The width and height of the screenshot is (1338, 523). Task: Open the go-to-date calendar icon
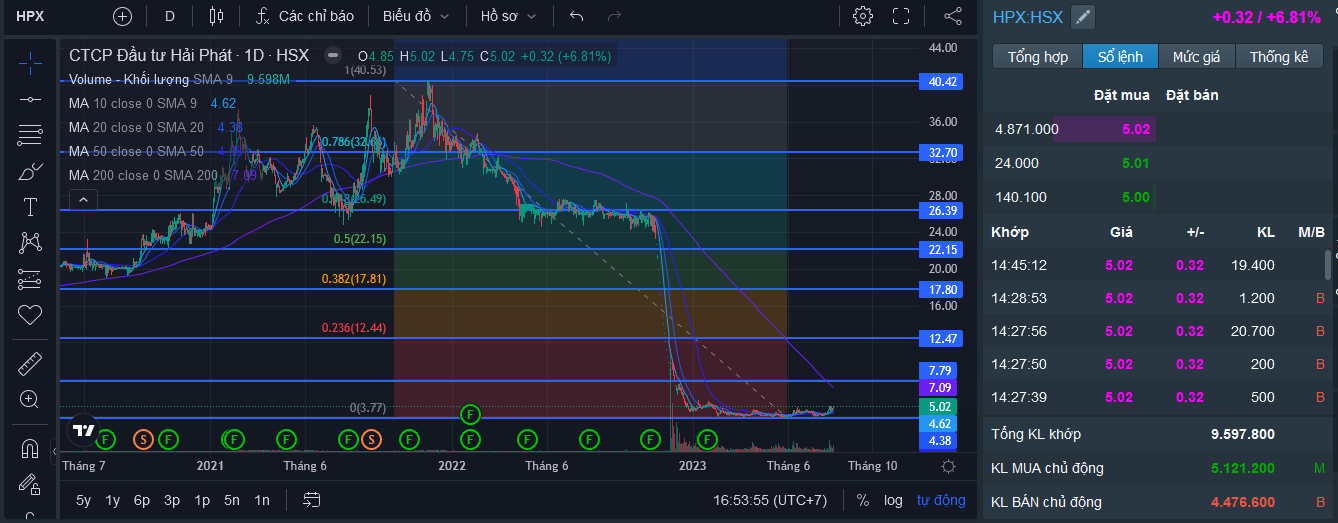[x=312, y=499]
